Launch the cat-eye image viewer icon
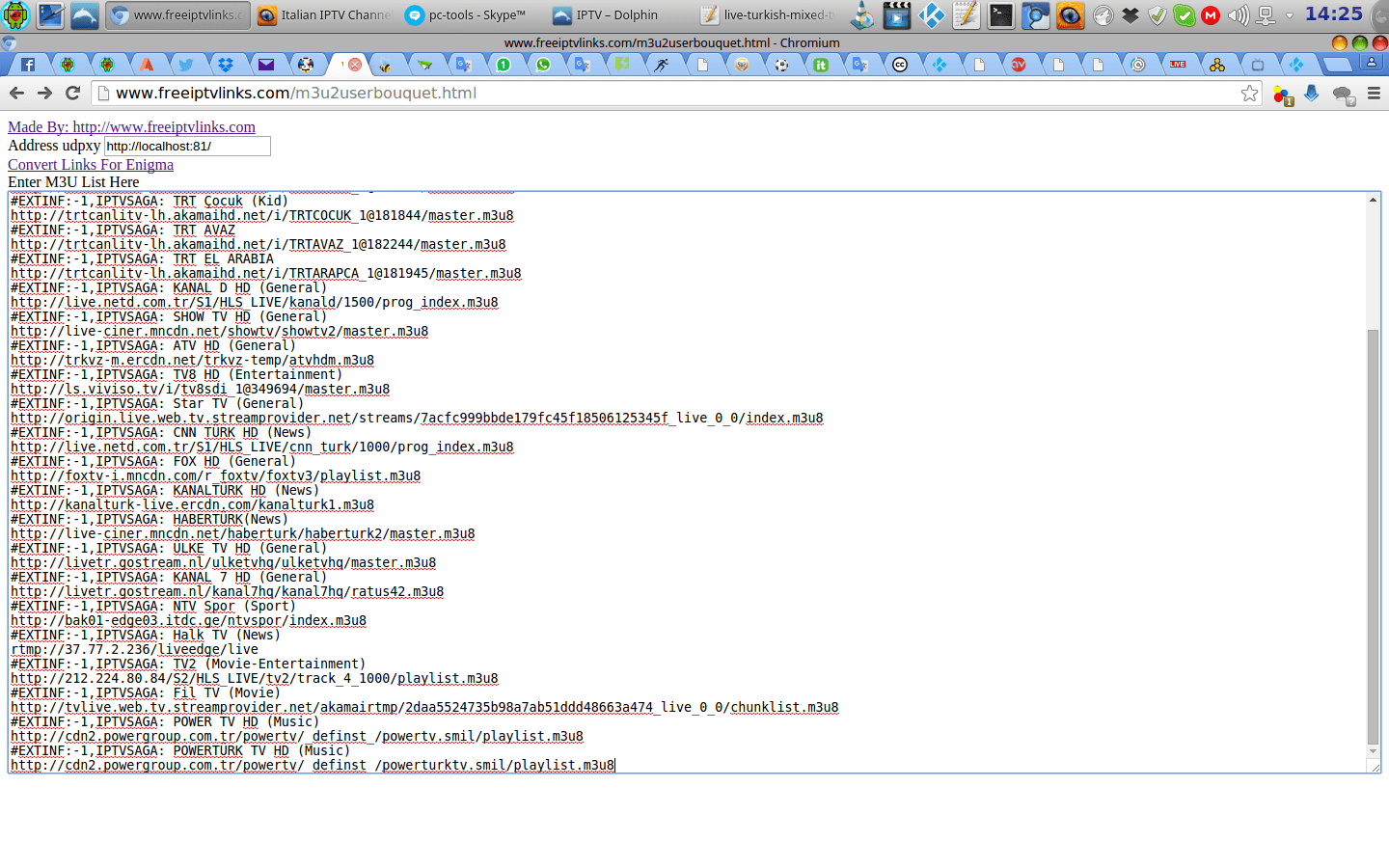Image resolution: width=1389 pixels, height=868 pixels. point(1070,14)
